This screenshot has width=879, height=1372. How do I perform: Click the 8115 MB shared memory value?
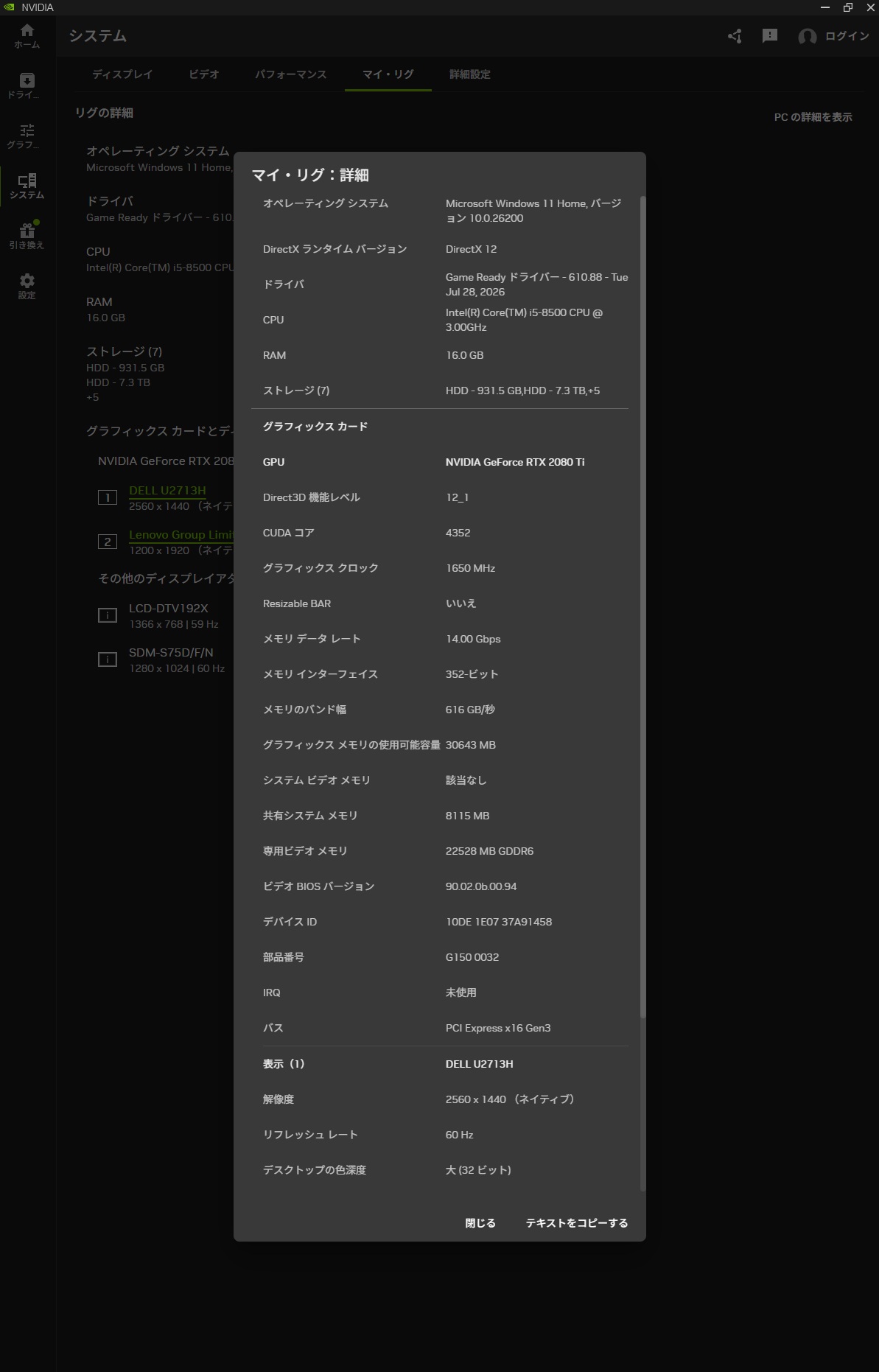(467, 816)
